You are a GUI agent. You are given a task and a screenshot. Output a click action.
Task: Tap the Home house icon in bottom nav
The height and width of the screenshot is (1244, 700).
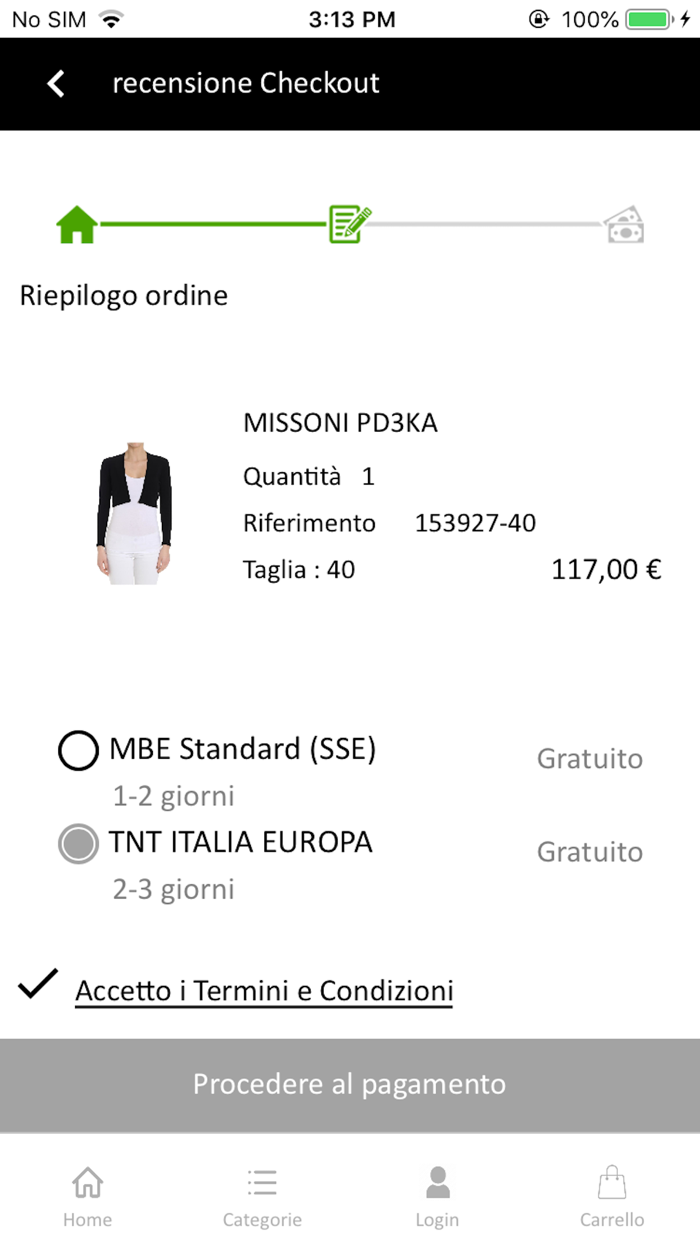tap(87, 1181)
